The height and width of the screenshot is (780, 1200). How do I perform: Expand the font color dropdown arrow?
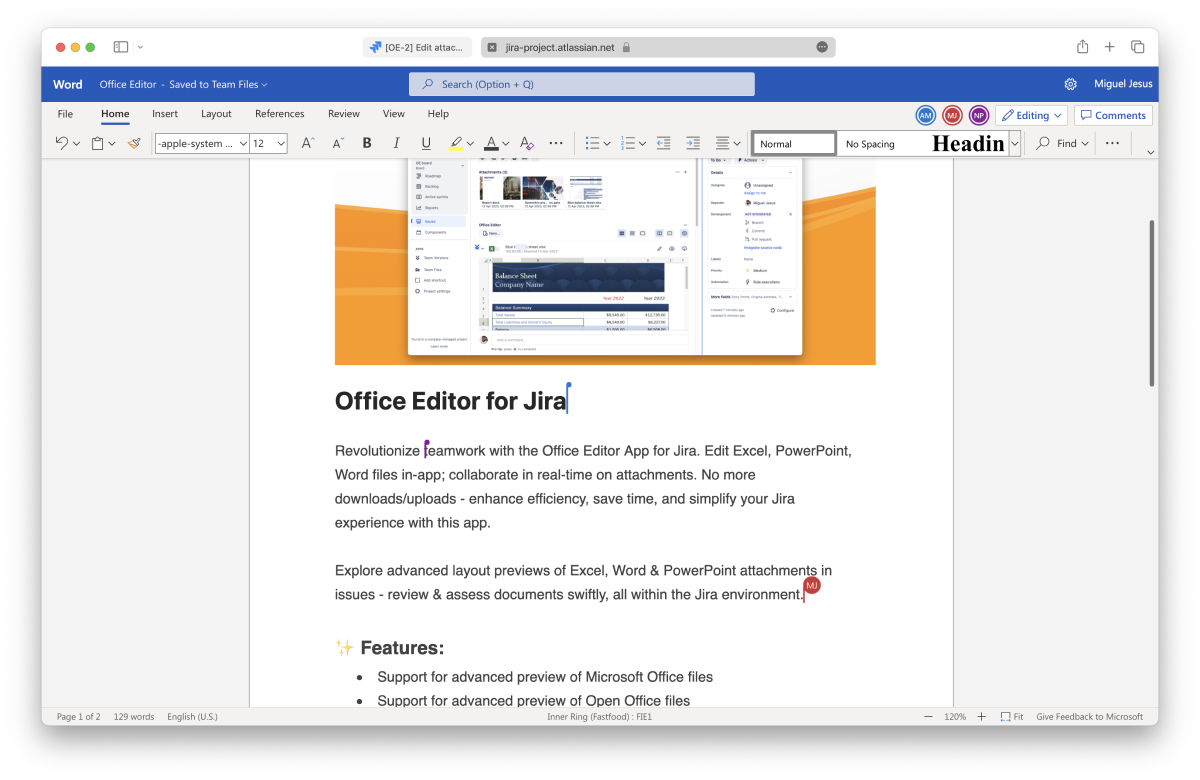pos(506,144)
